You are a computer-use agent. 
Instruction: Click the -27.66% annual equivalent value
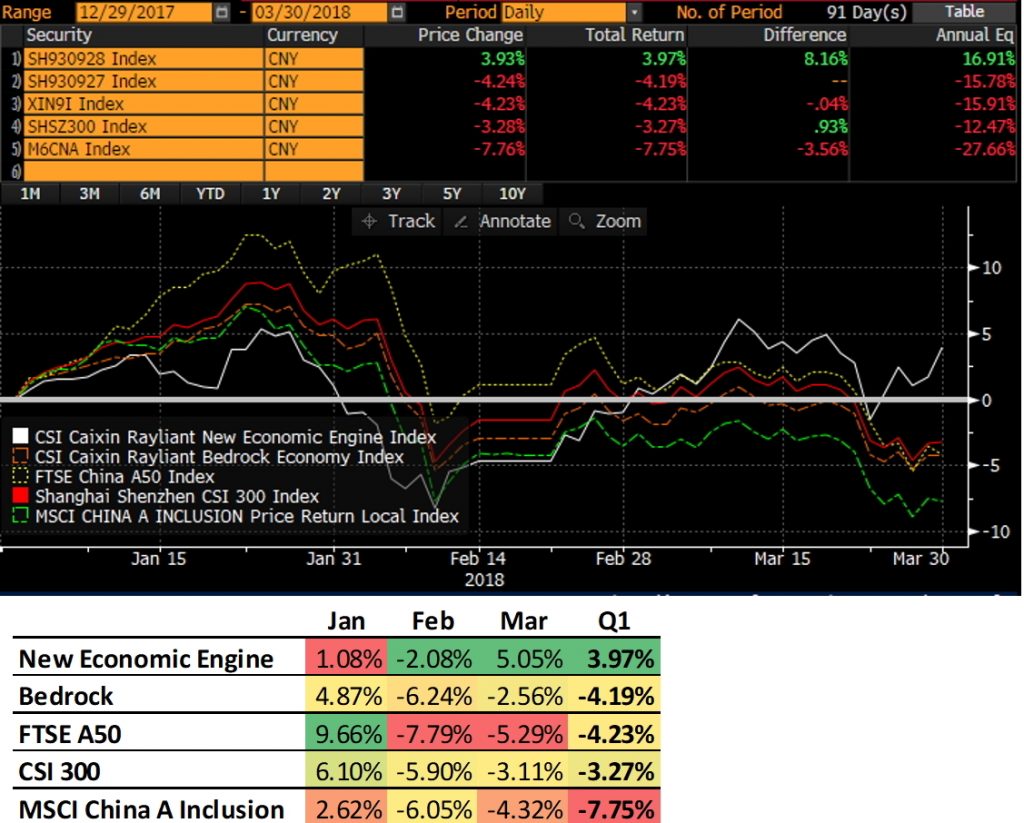pyautogui.click(x=985, y=149)
